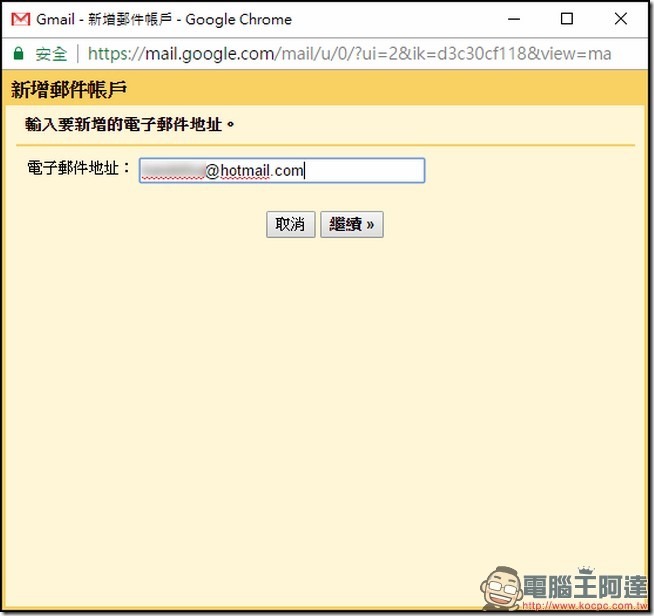Click the email address input field

tap(282, 171)
